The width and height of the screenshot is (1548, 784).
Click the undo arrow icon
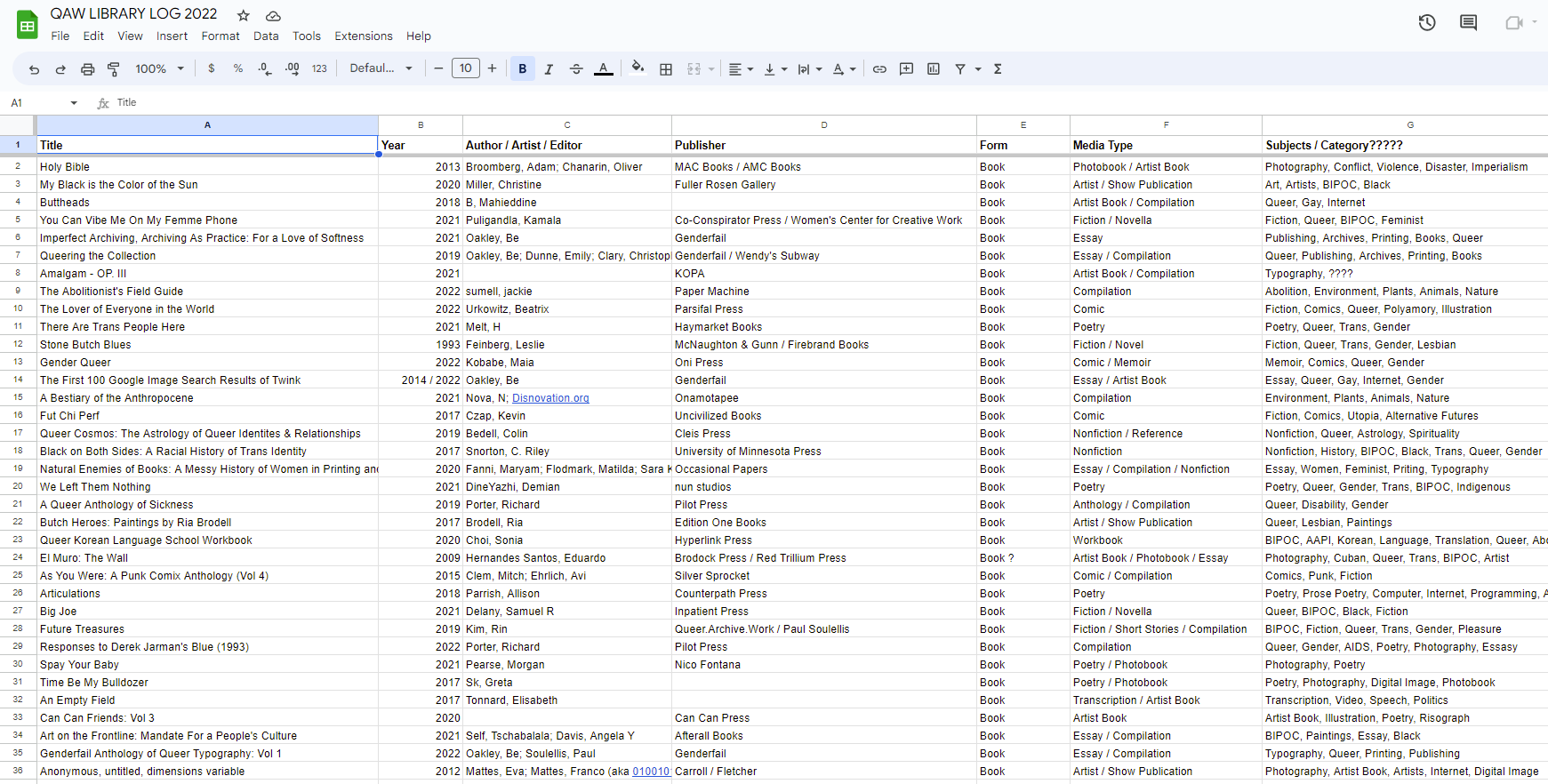(x=34, y=68)
